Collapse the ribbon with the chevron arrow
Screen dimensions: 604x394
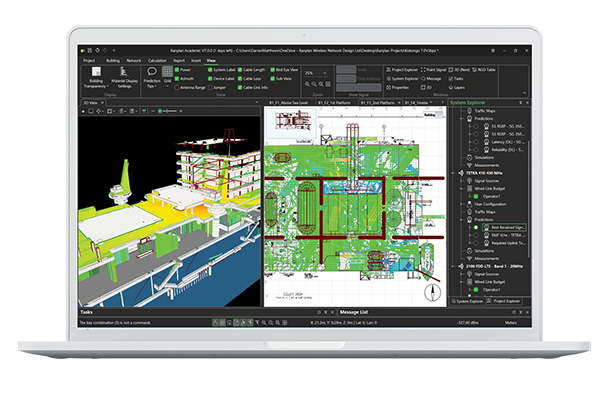pyautogui.click(x=524, y=93)
